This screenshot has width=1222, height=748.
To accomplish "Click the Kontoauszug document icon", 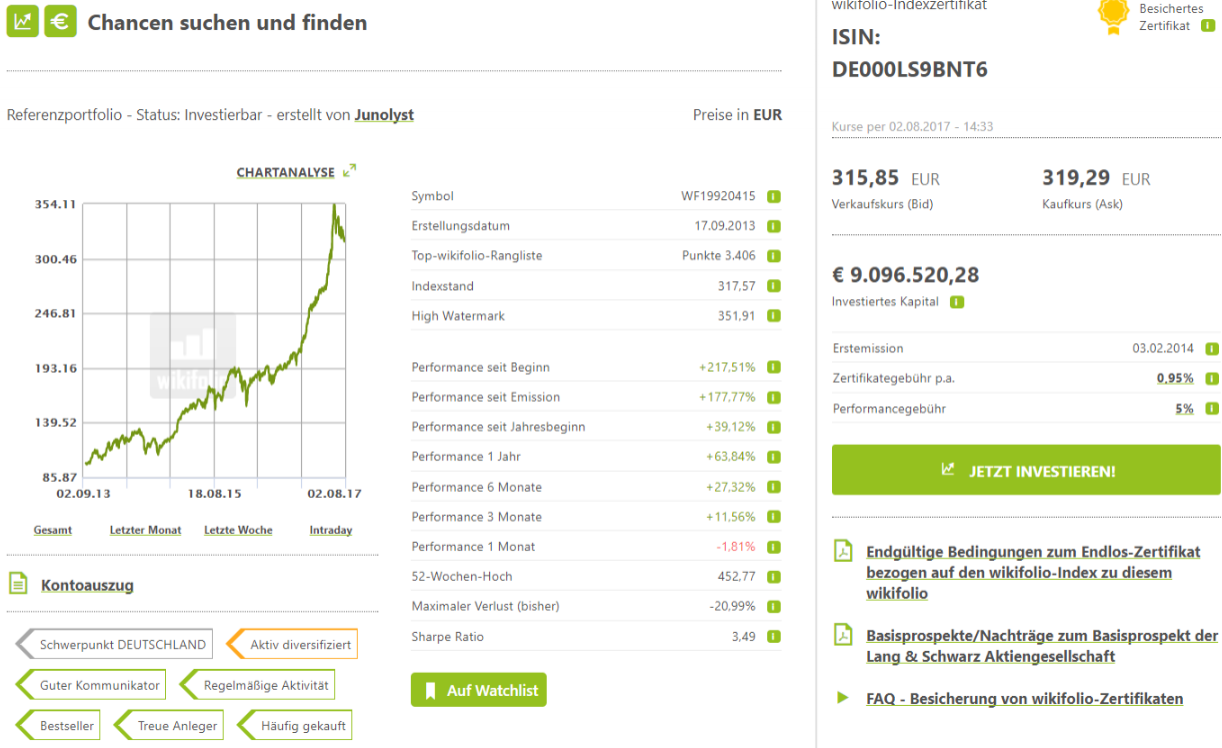I will (18, 584).
